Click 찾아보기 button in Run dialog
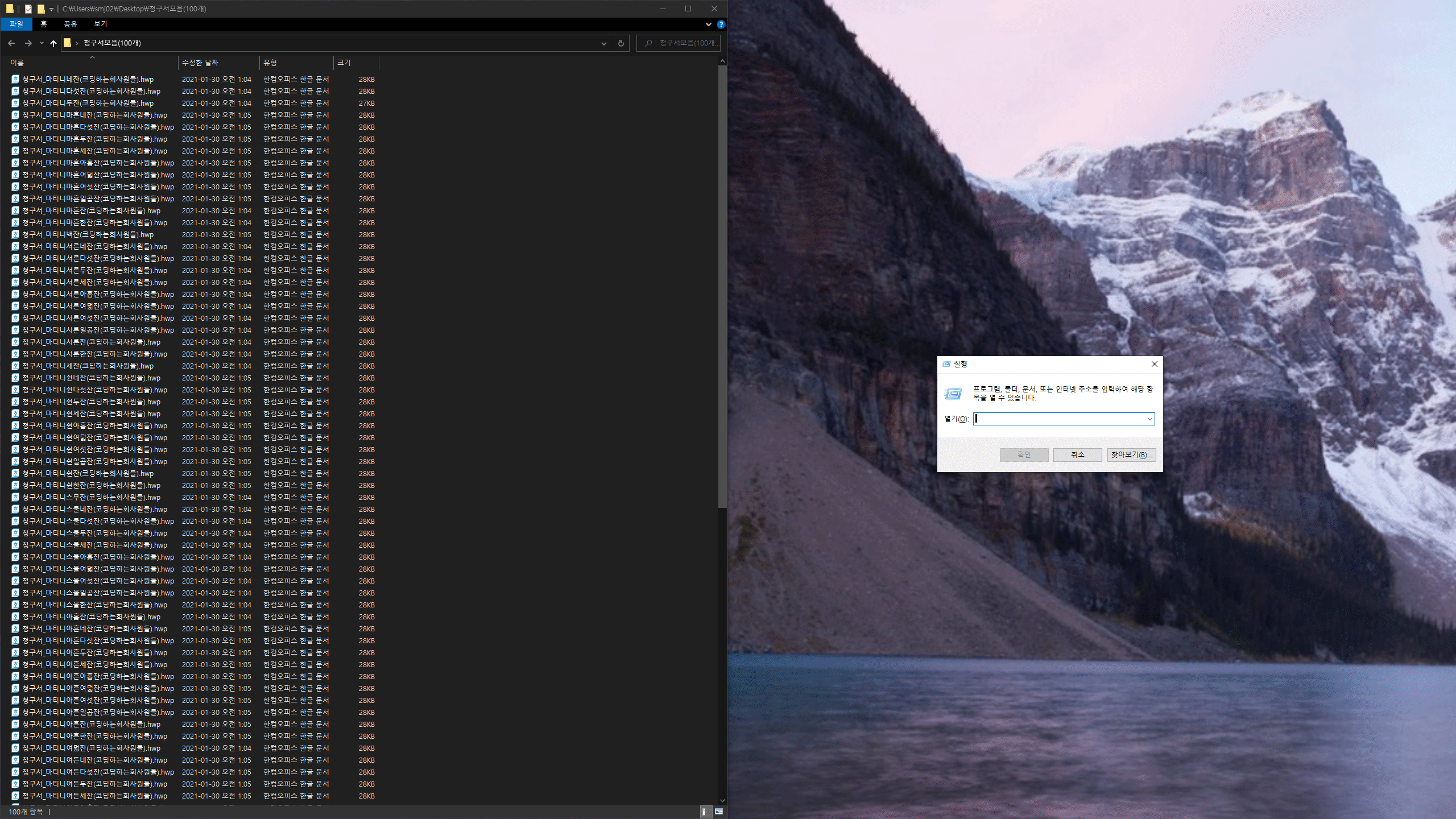This screenshot has width=1456, height=819. (x=1131, y=454)
